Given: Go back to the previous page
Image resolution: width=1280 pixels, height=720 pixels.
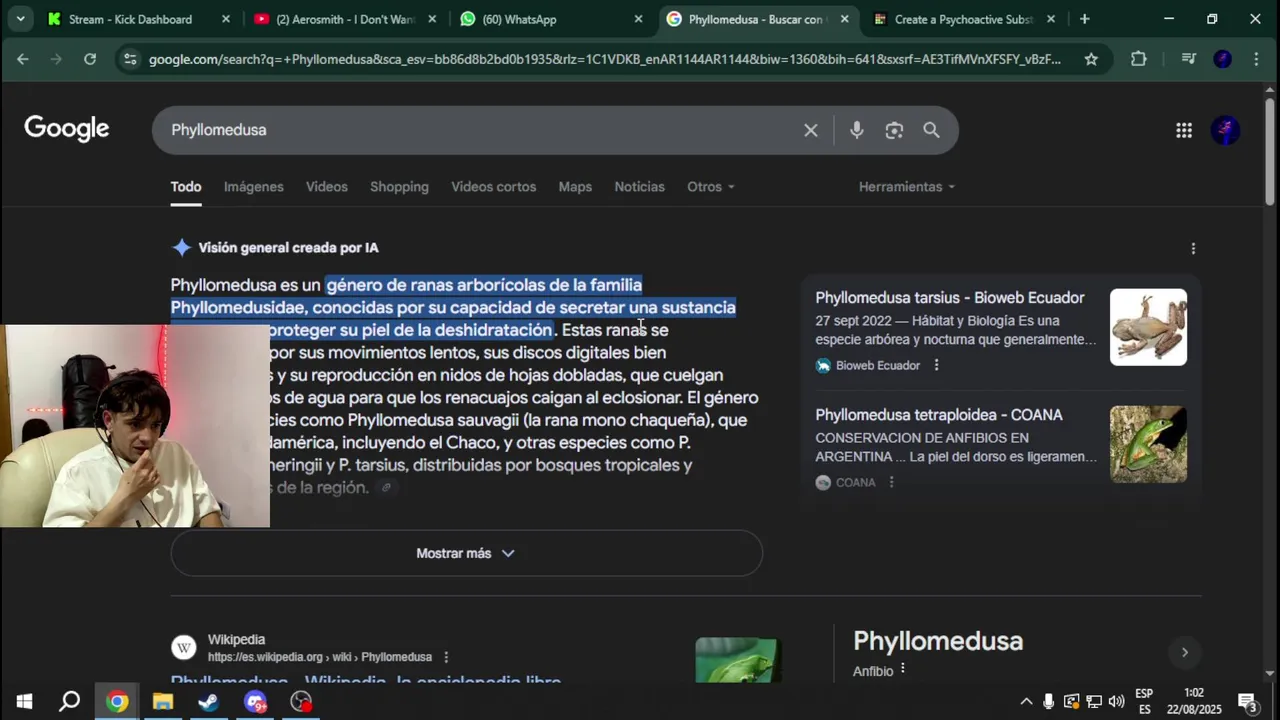Looking at the screenshot, I should pos(22,59).
